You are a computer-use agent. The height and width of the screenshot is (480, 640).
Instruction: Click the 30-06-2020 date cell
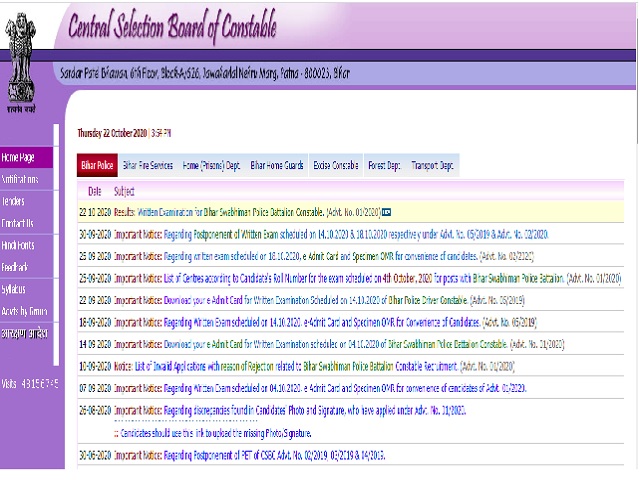click(95, 456)
